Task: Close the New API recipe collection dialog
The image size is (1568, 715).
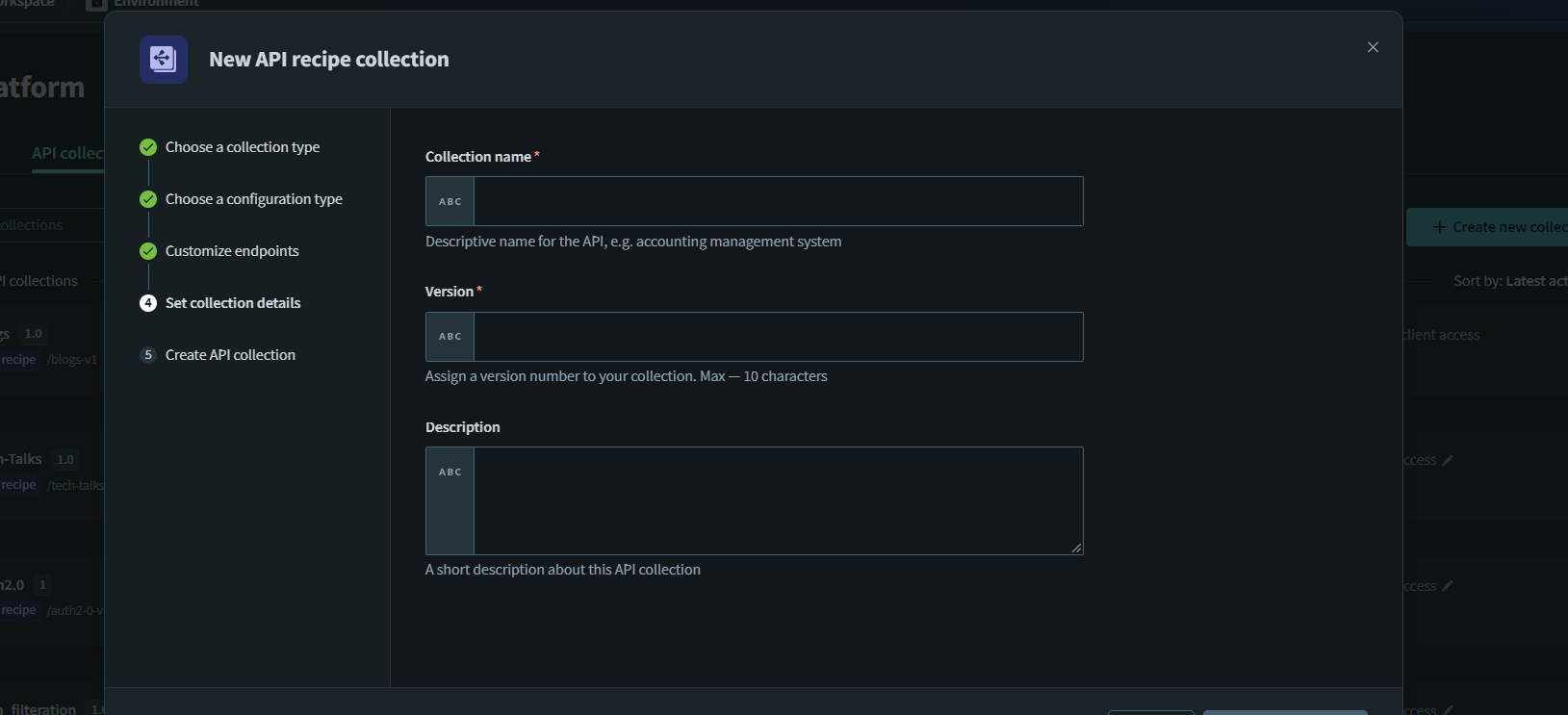Action: tap(1373, 47)
